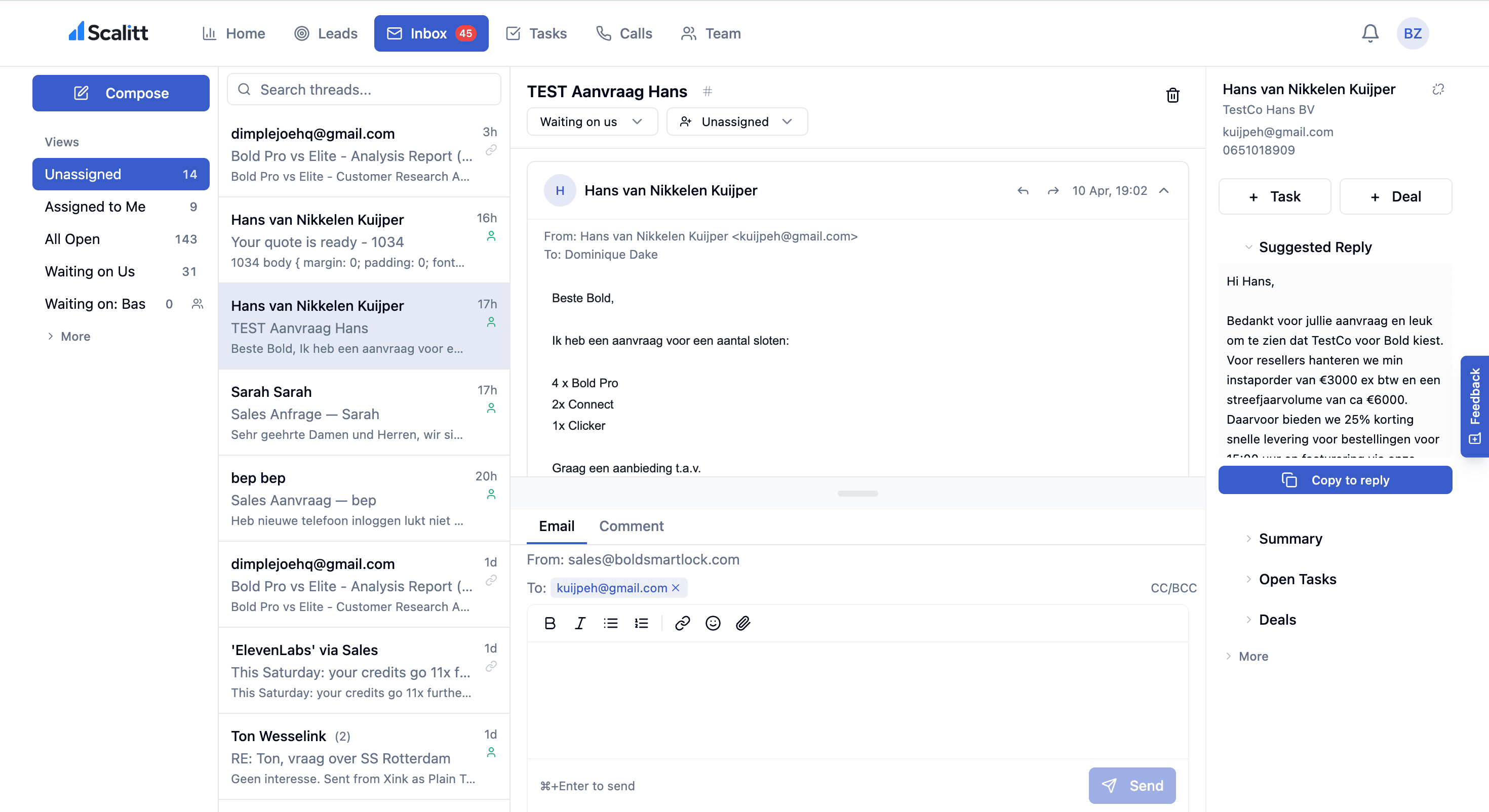Click the panel resize handle above composer
This screenshot has height=812, width=1489.
857,494
